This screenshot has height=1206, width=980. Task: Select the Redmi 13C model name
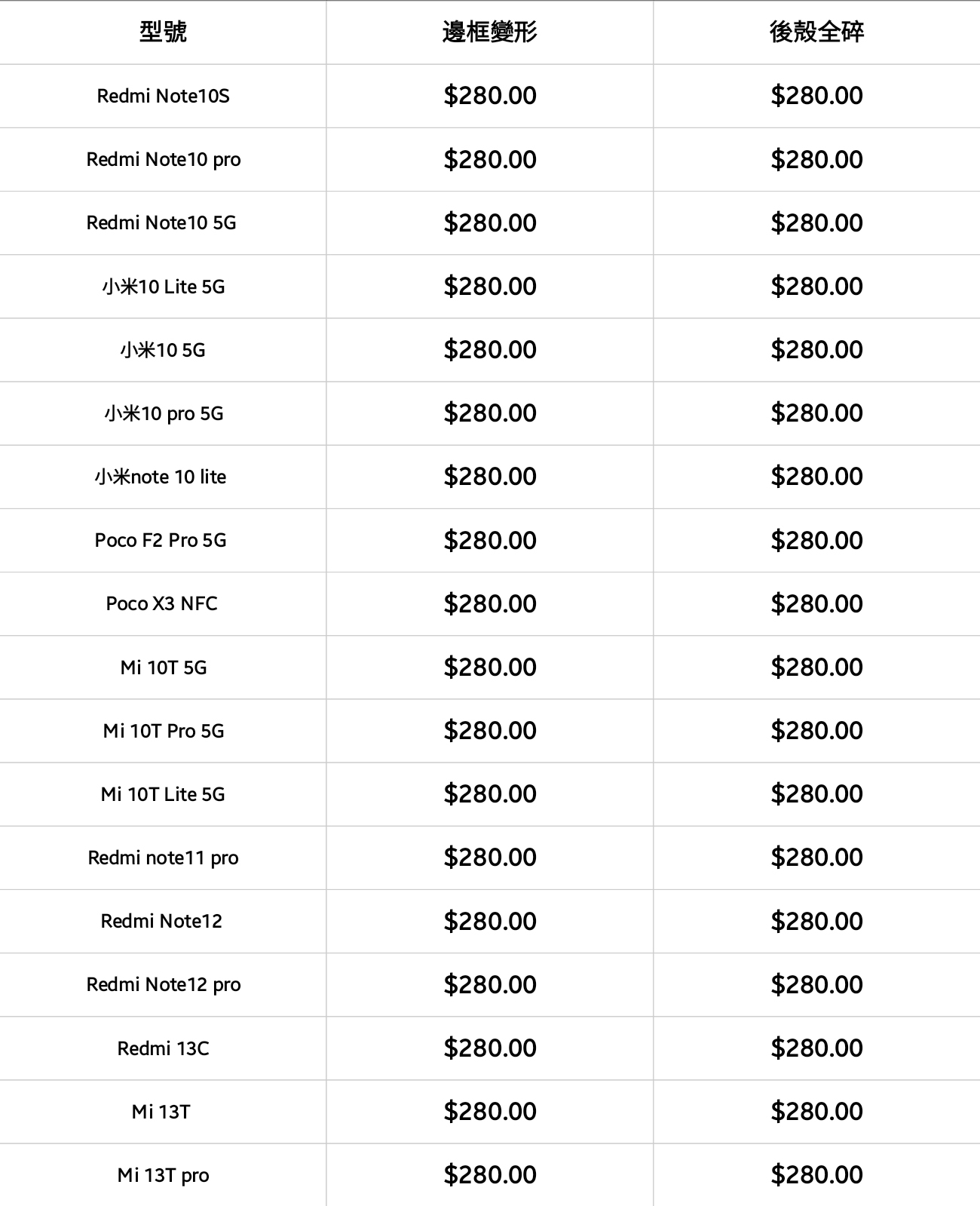163,1048
